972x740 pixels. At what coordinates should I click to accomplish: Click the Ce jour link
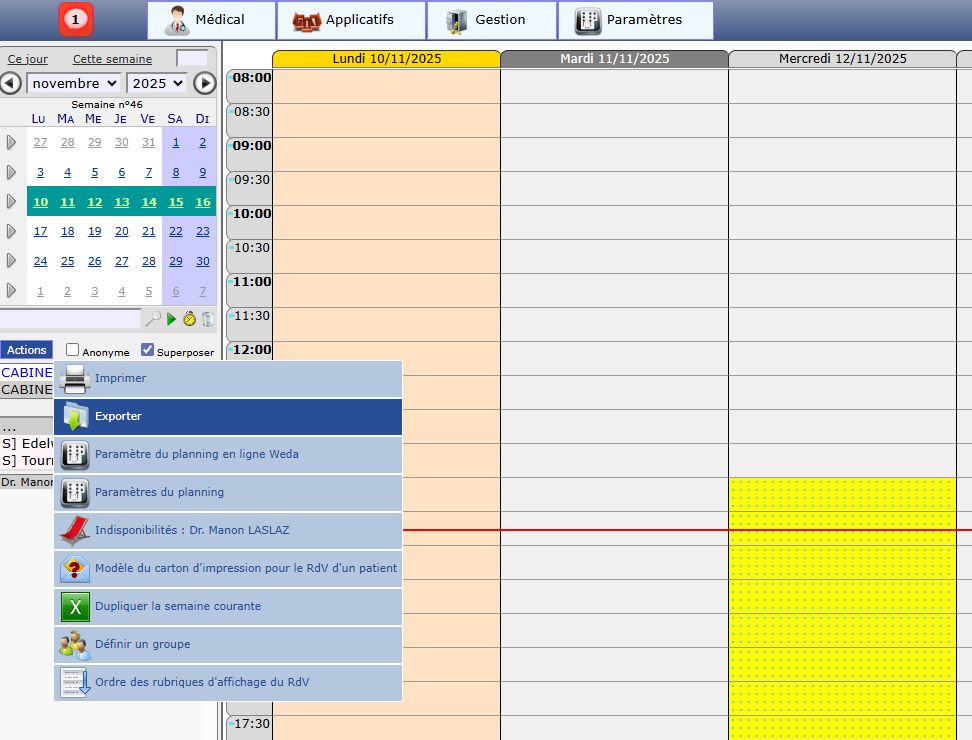click(28, 59)
